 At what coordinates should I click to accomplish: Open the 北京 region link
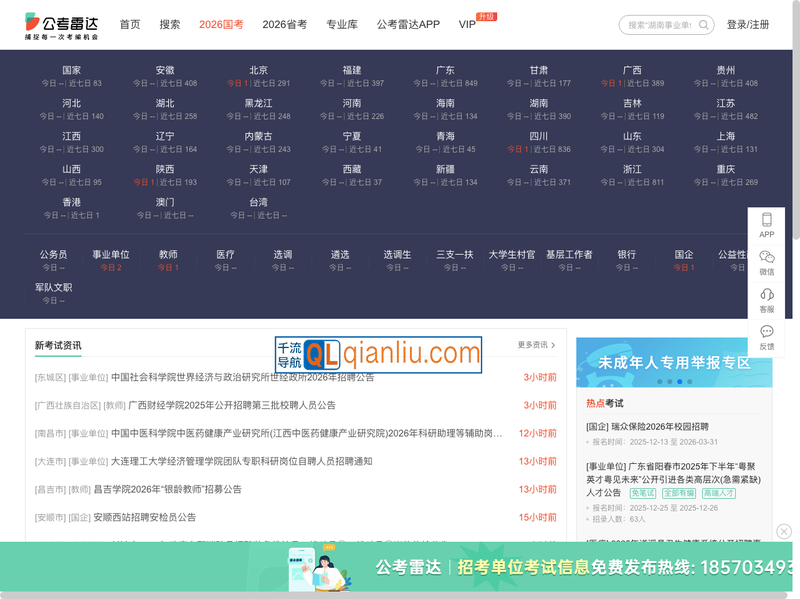(x=257, y=70)
